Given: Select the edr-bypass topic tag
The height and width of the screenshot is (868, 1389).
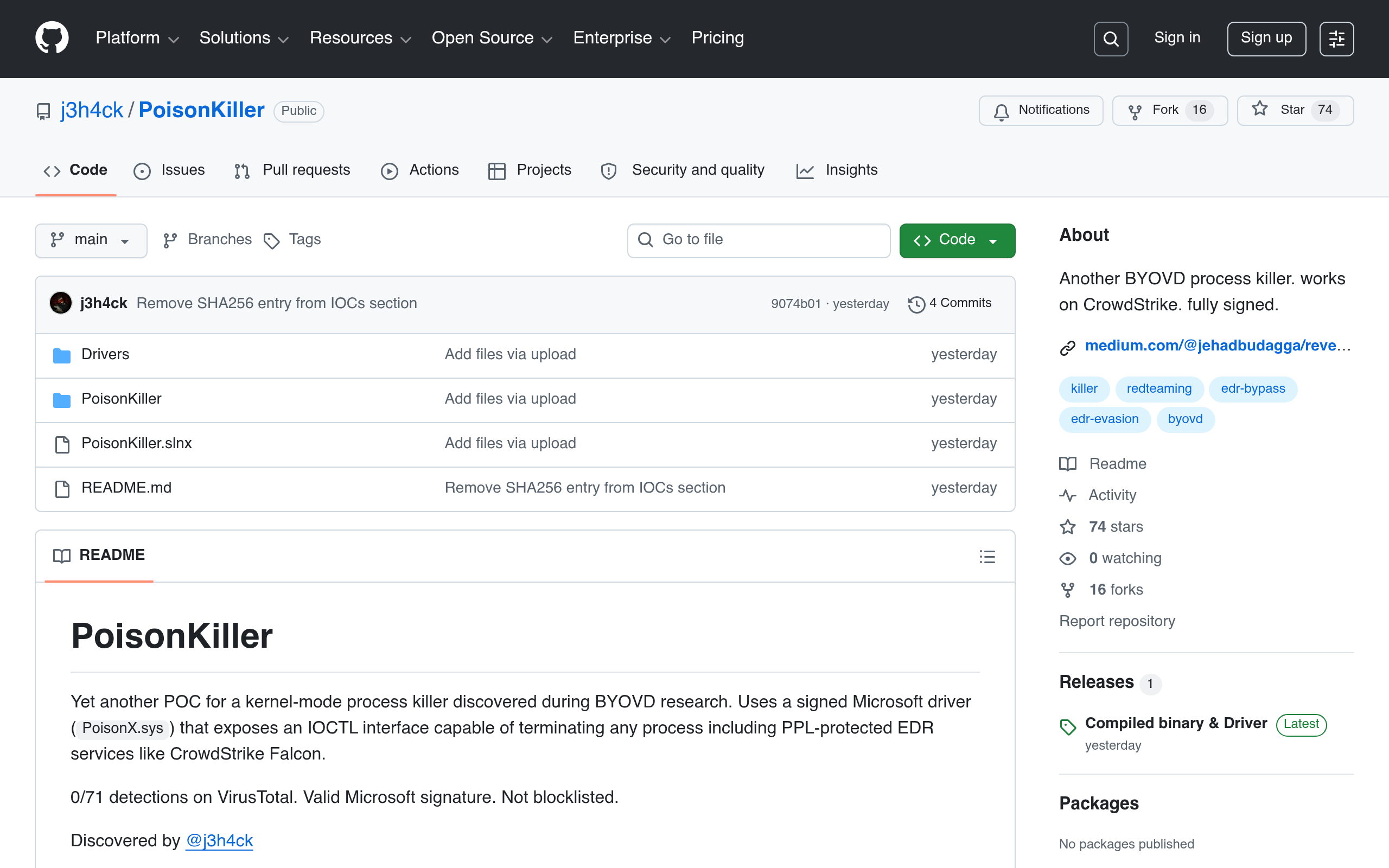Looking at the screenshot, I should pyautogui.click(x=1252, y=389).
